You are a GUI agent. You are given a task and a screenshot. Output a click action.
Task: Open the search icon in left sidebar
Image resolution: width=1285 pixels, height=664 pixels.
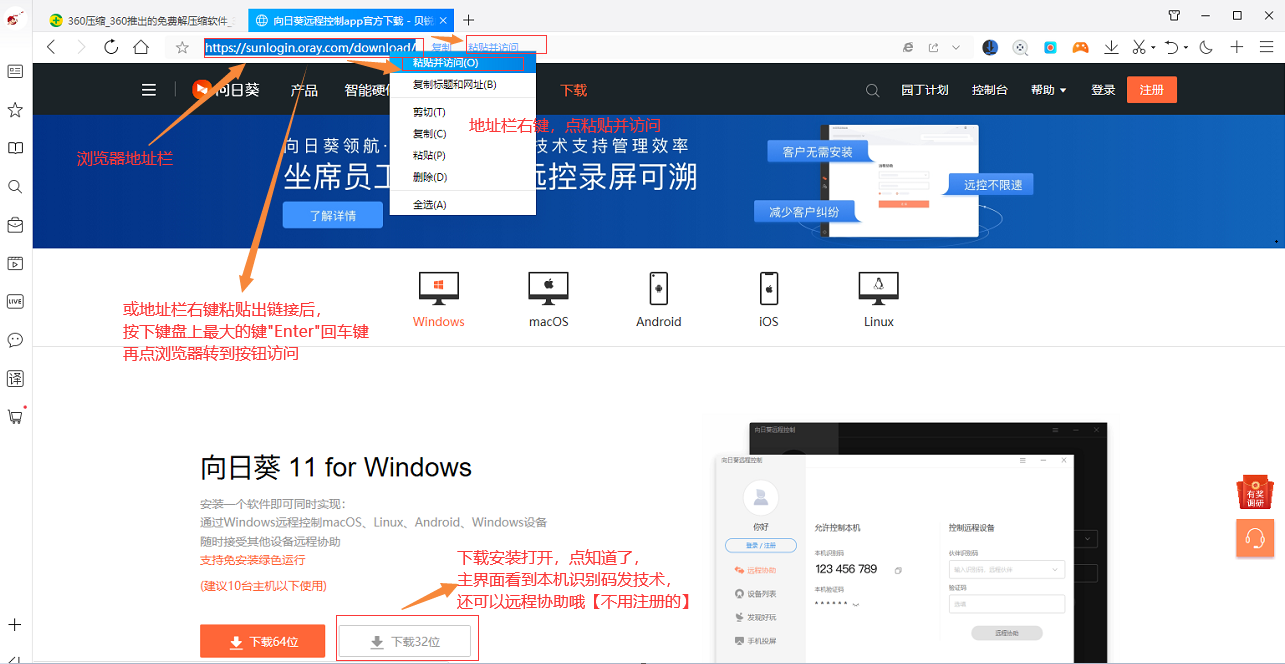[x=15, y=187]
